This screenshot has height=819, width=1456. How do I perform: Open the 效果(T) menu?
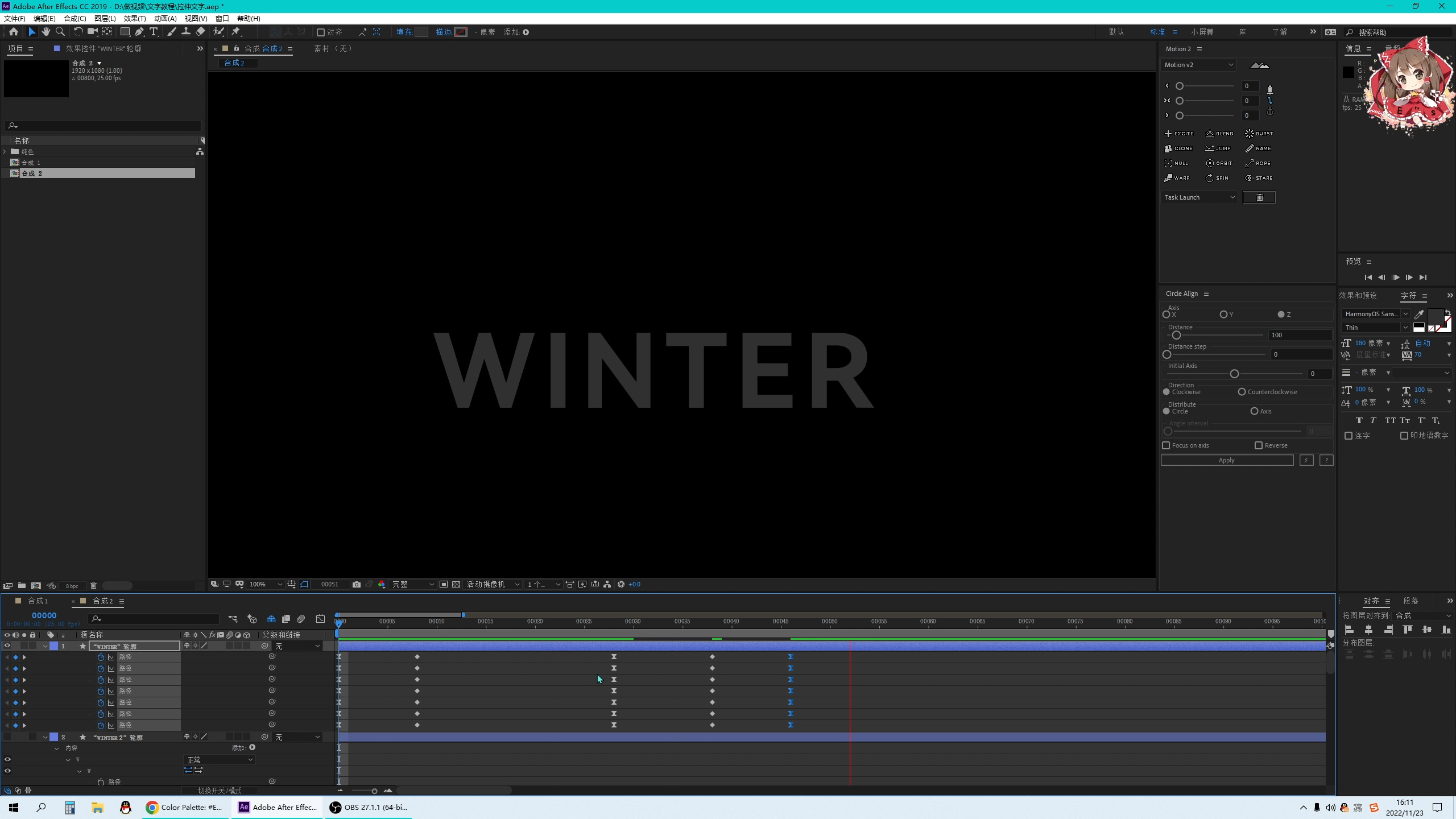pyautogui.click(x=135, y=18)
